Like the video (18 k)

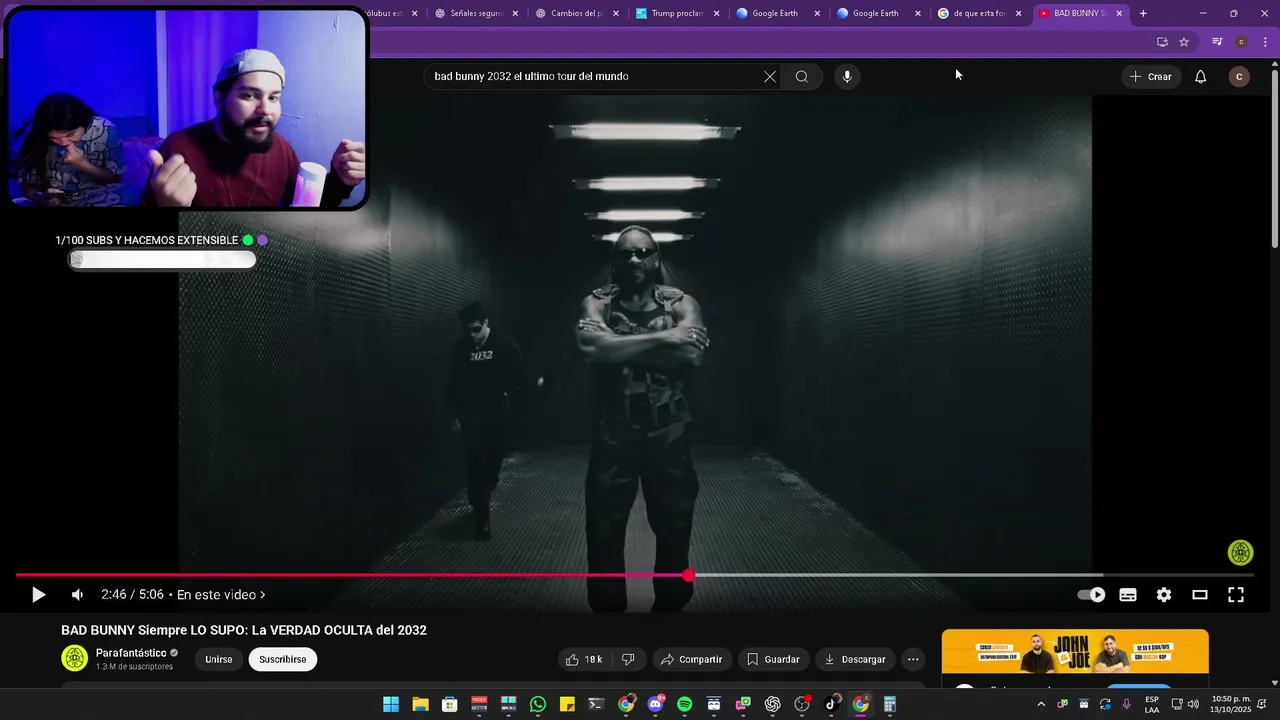pos(584,660)
